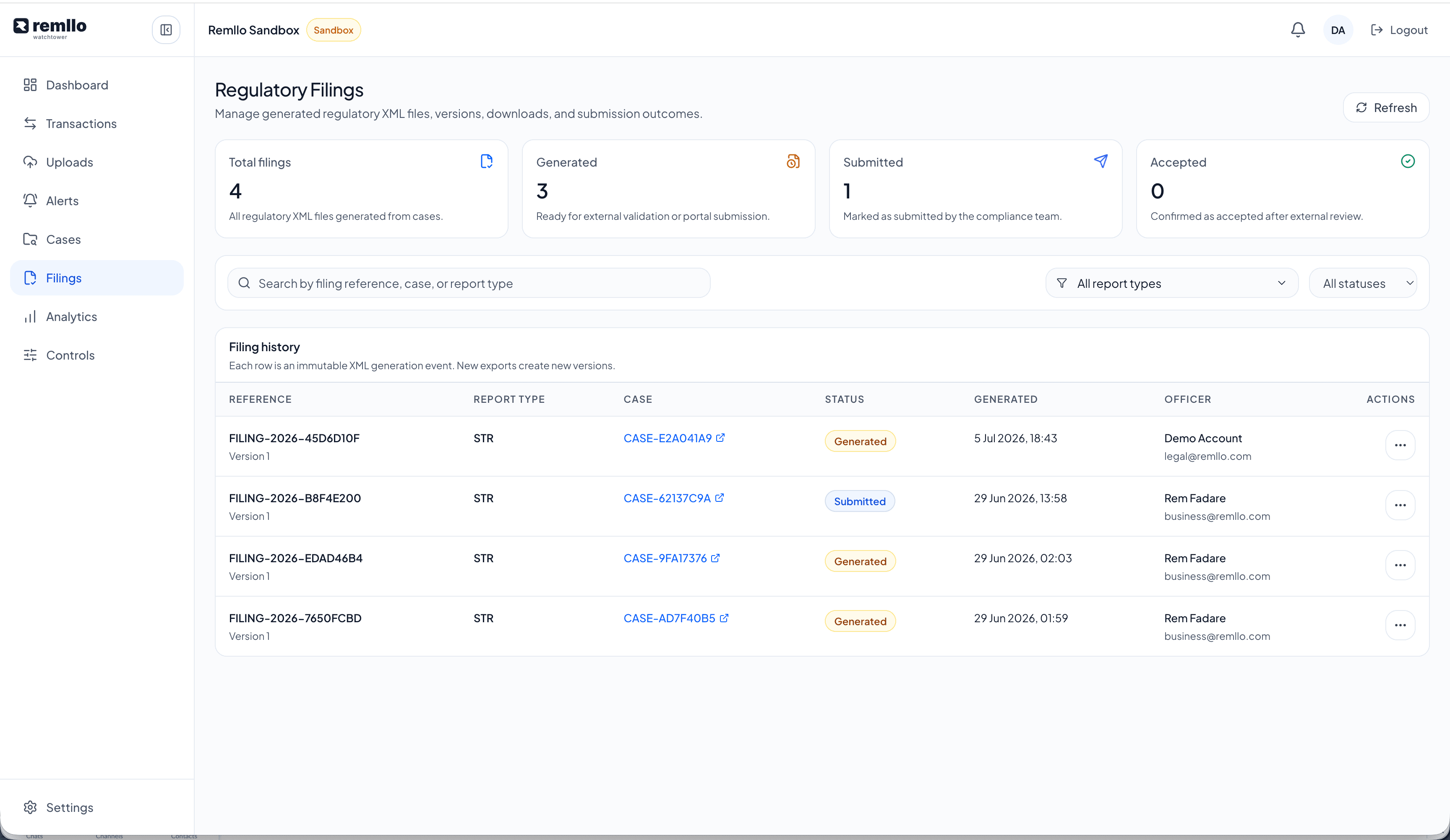1450x840 pixels.
Task: Go to Dashboard in sidebar
Action: (x=96, y=85)
